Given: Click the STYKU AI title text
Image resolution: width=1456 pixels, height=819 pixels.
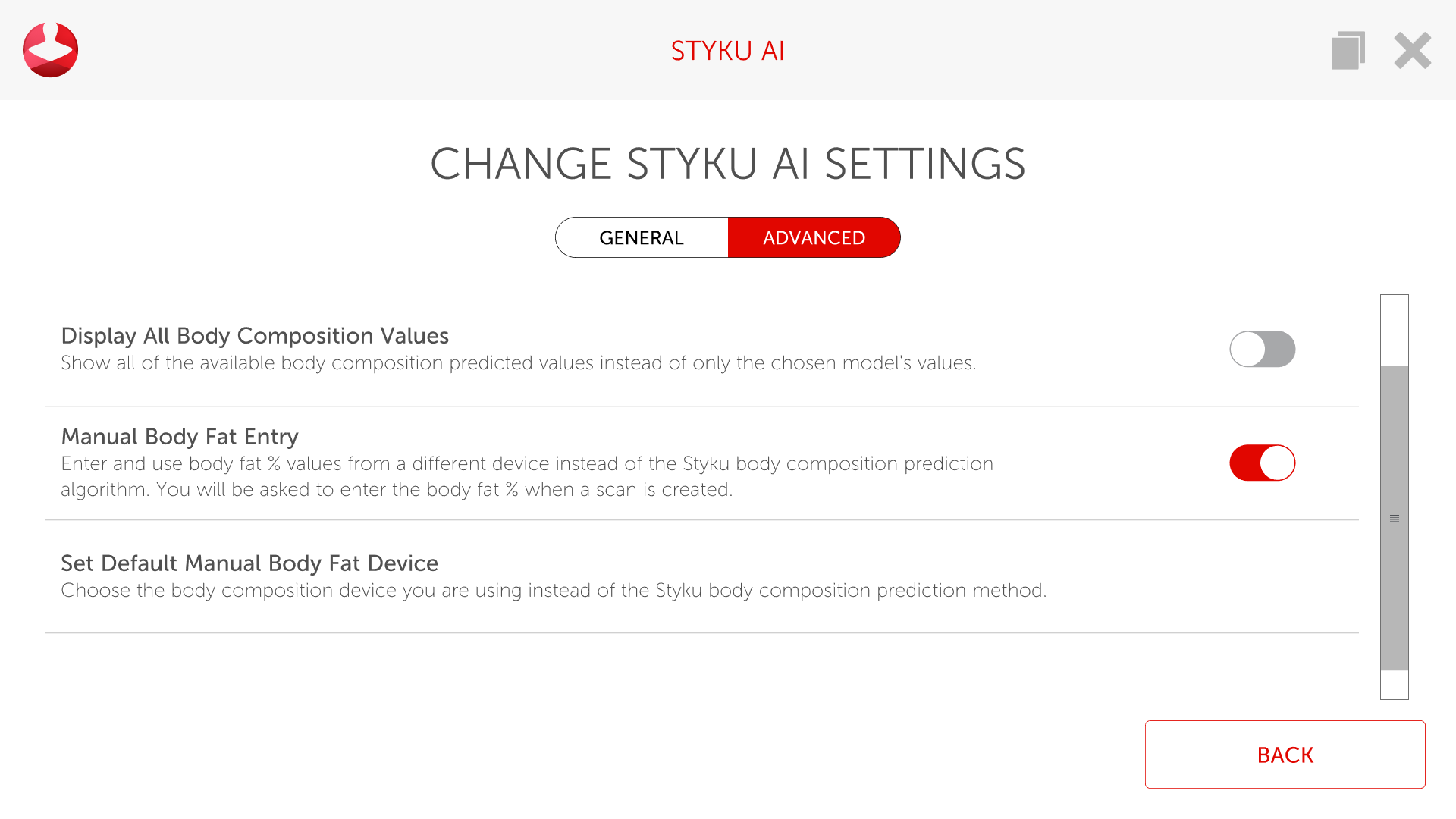Looking at the screenshot, I should click(727, 51).
